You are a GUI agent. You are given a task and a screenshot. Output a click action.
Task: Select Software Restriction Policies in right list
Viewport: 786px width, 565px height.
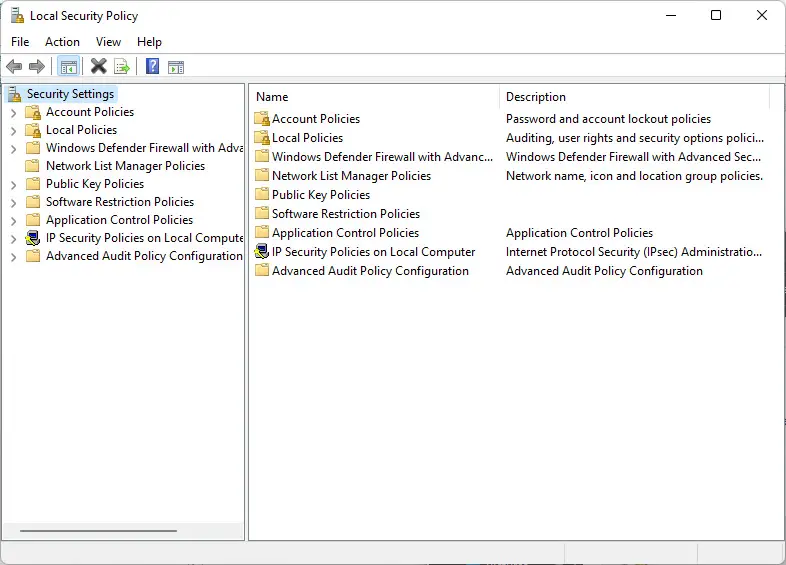click(x=345, y=214)
